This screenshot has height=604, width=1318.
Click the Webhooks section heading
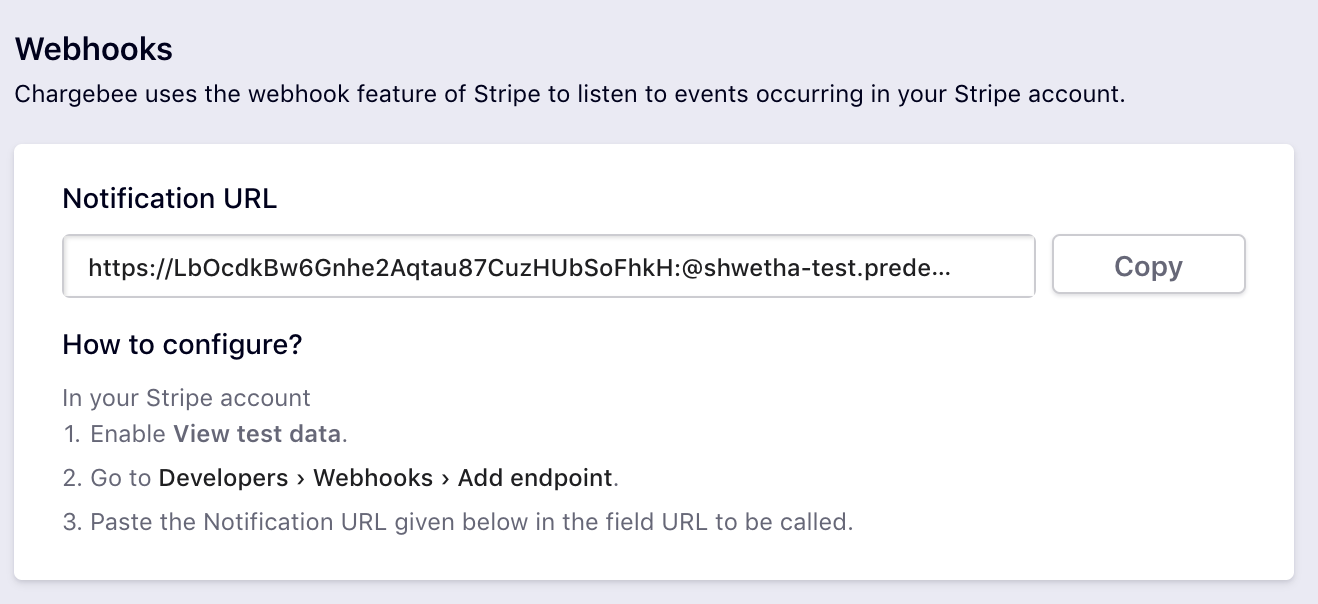pyautogui.click(x=94, y=49)
